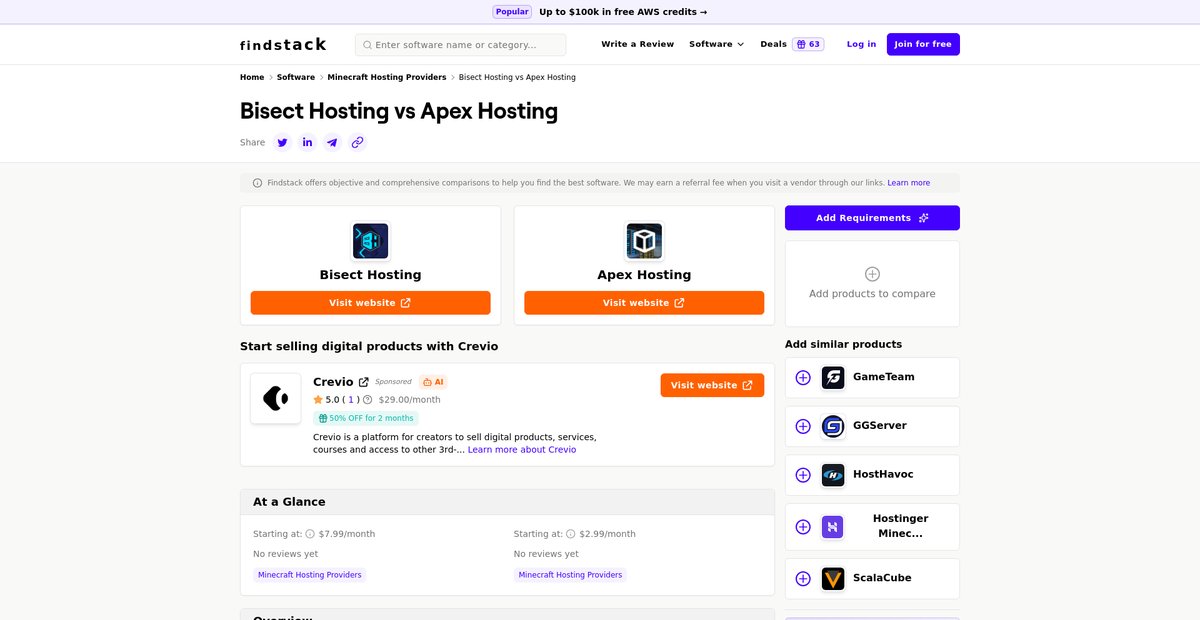Screen dimensions: 1200x620
Task: Click the $7.99/month starting price
Action: pyautogui.click(x=347, y=534)
